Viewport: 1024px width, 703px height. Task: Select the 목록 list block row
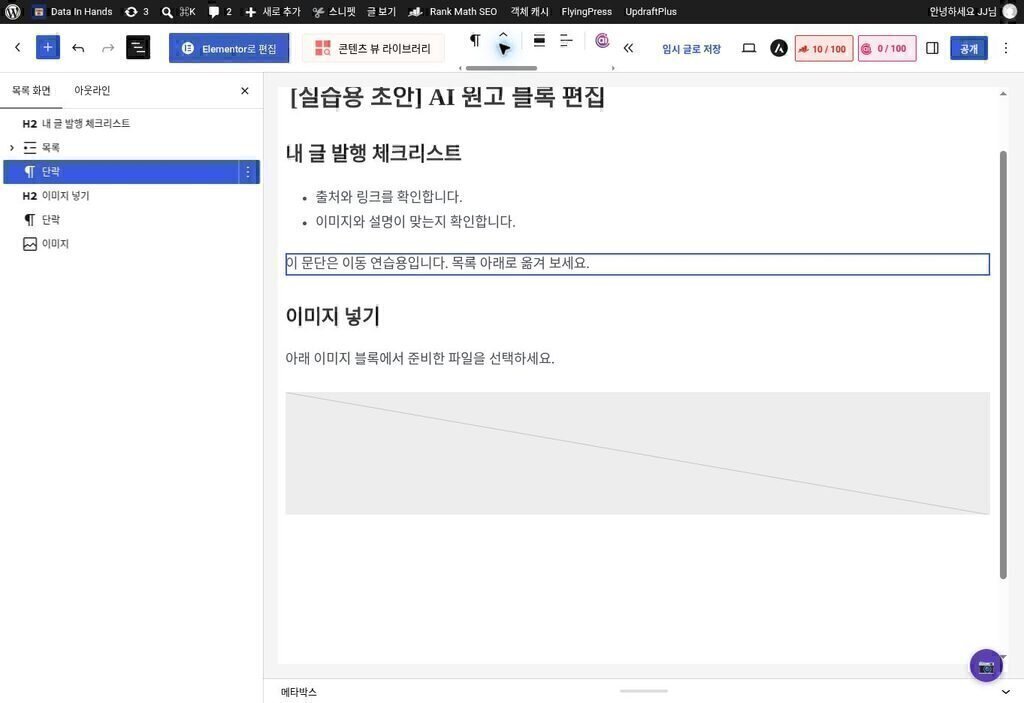click(131, 148)
